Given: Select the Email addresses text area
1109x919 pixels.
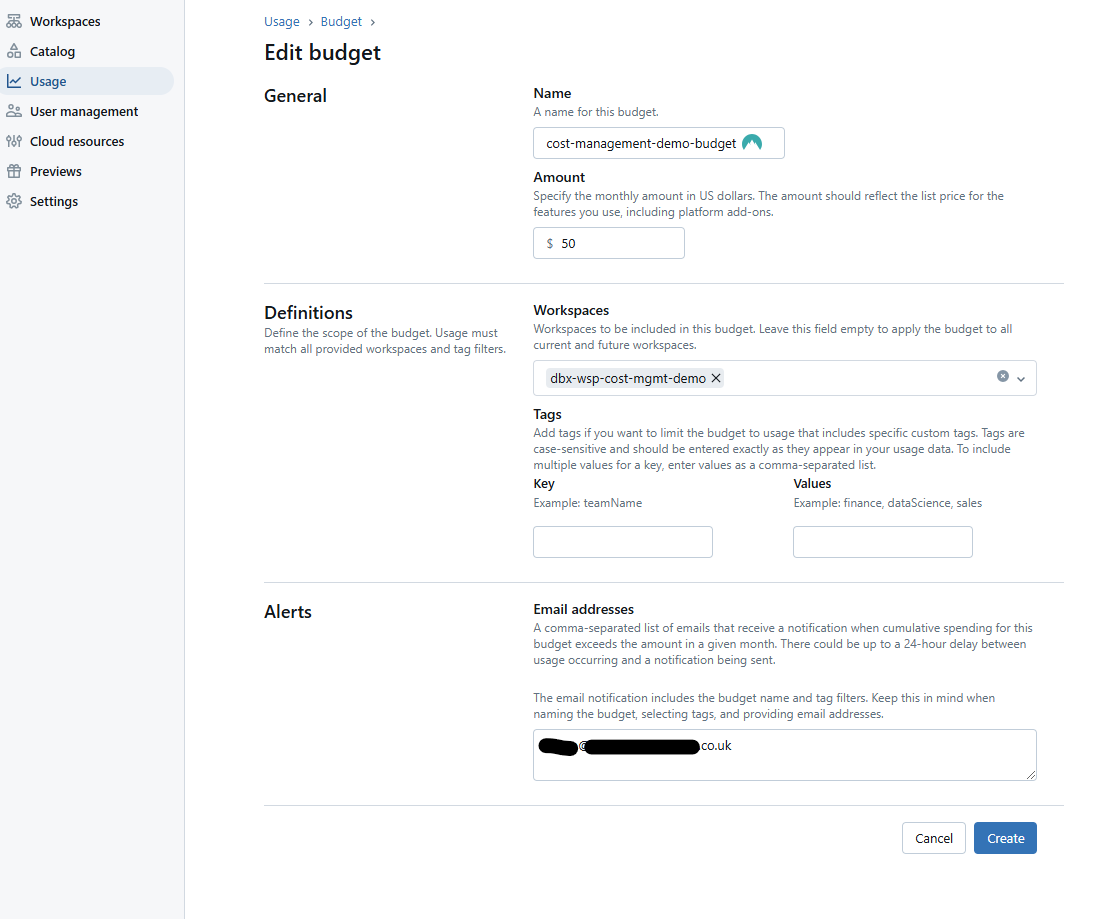Looking at the screenshot, I should 785,755.
